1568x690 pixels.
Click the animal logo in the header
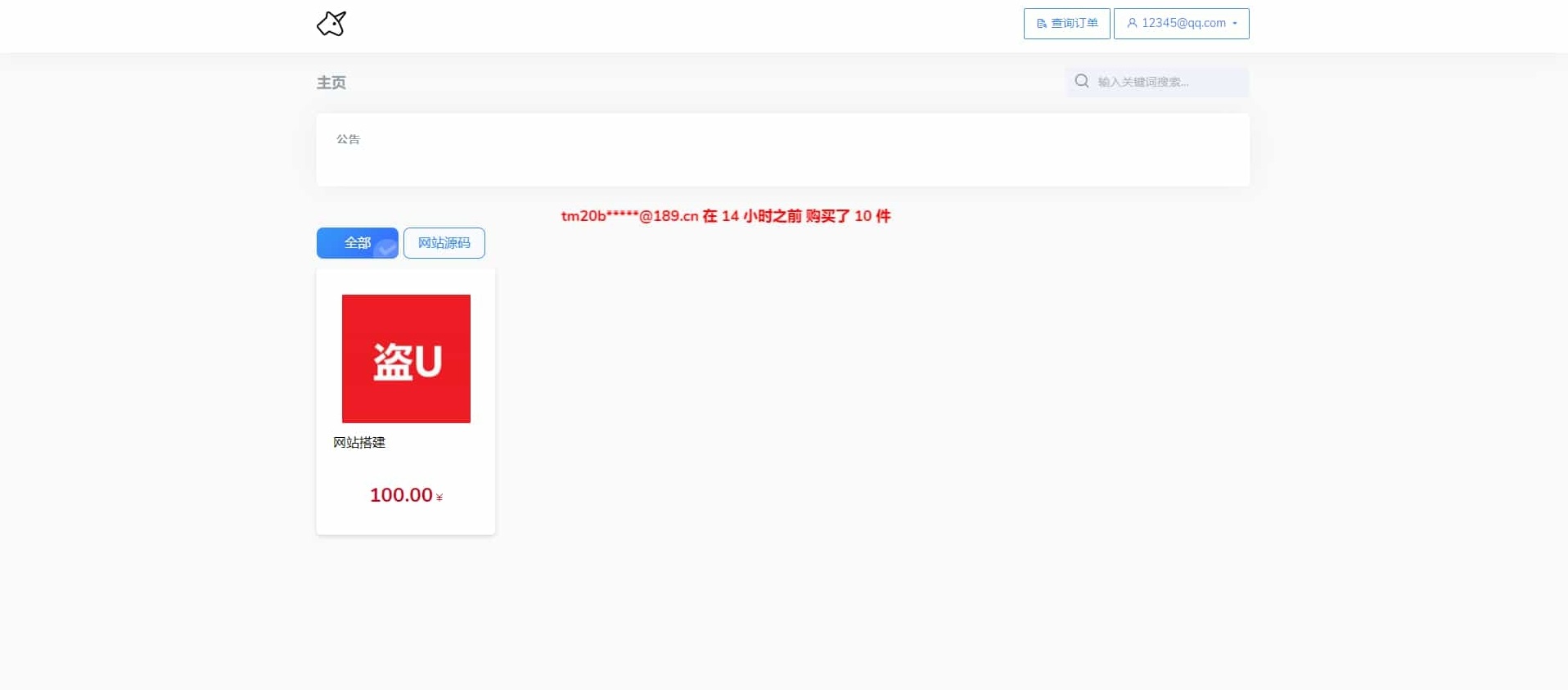[331, 24]
